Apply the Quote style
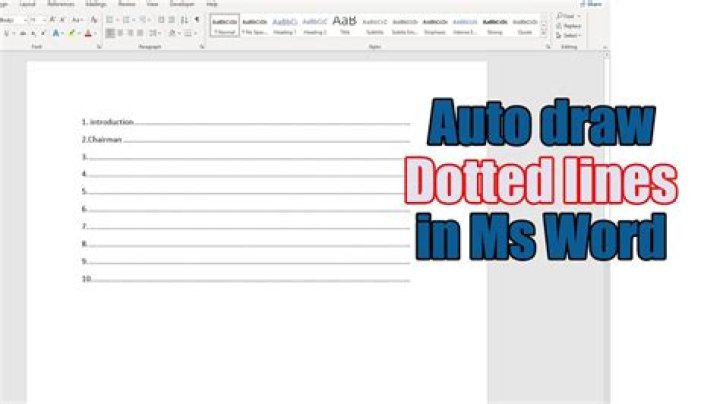The width and height of the screenshot is (720, 404). pos(525,26)
